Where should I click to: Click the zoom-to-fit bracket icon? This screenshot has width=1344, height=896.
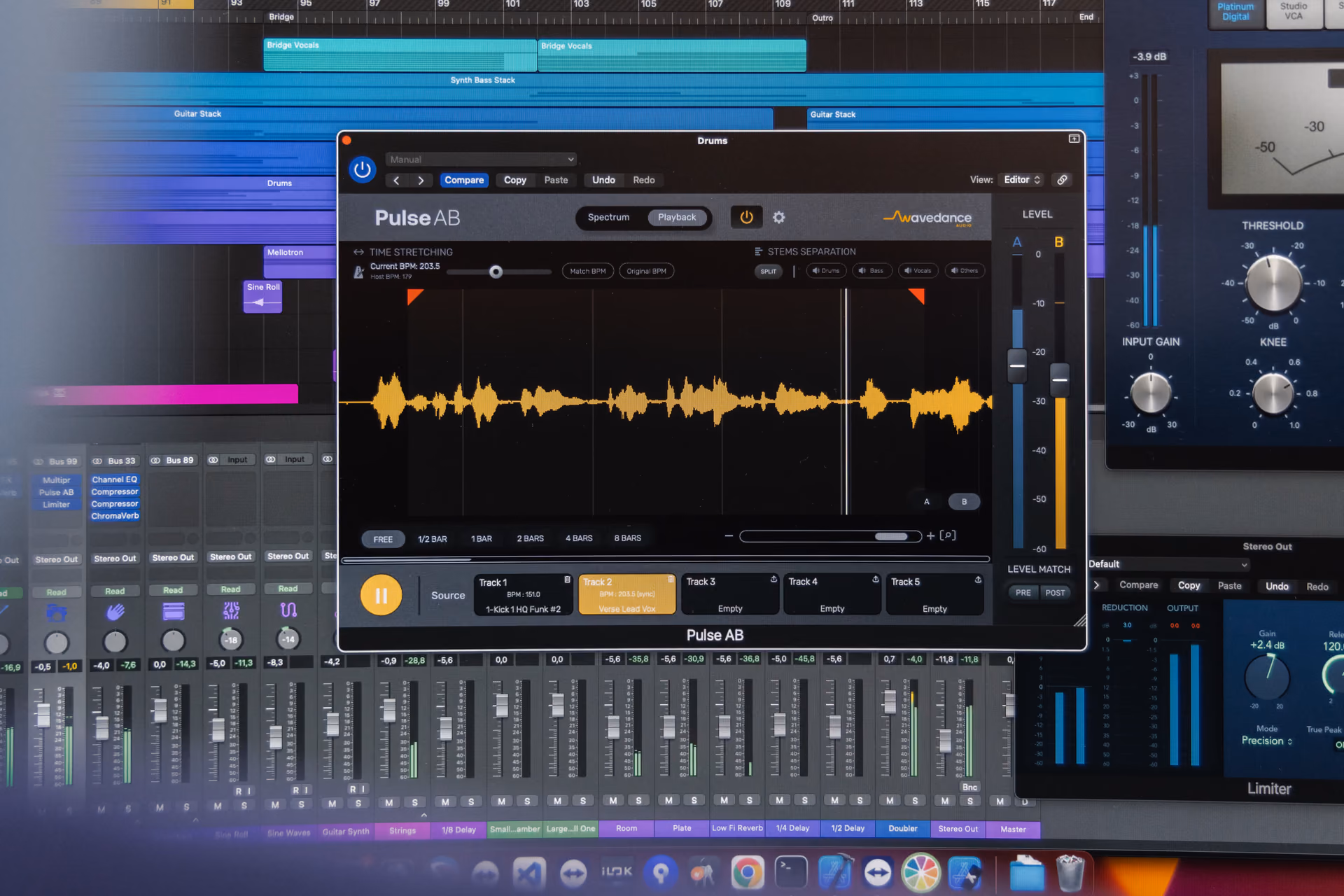[x=948, y=535]
